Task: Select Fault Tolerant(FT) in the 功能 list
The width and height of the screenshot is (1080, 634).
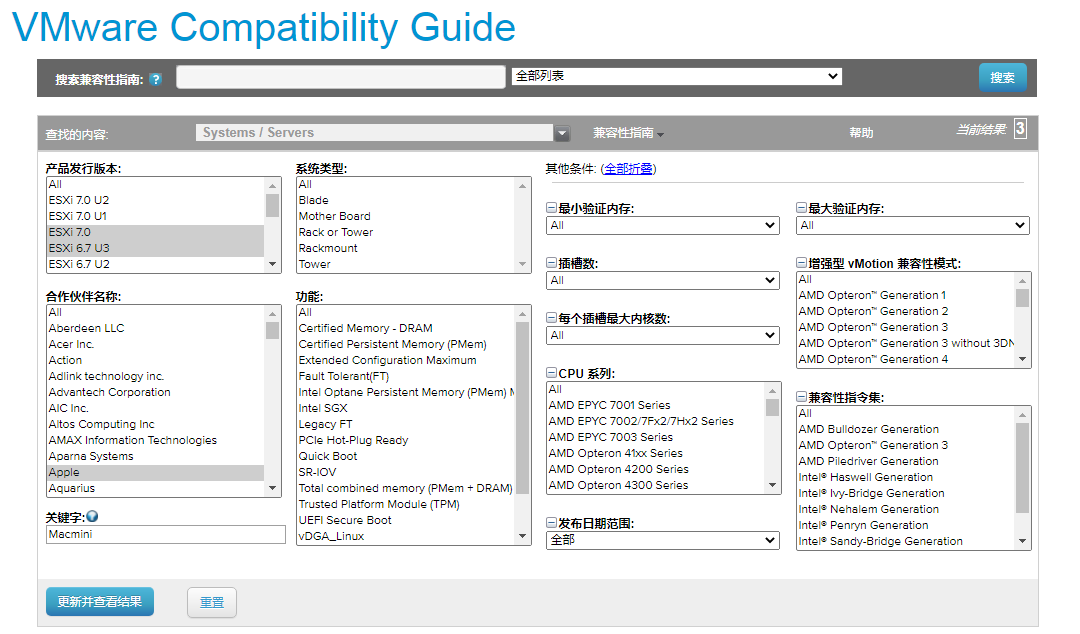Action: 406,377
